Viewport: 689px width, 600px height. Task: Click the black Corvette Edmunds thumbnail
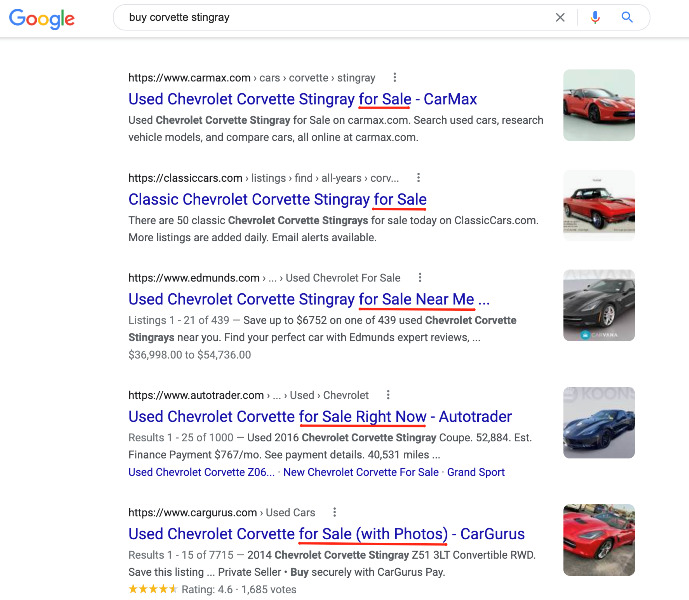(x=599, y=305)
